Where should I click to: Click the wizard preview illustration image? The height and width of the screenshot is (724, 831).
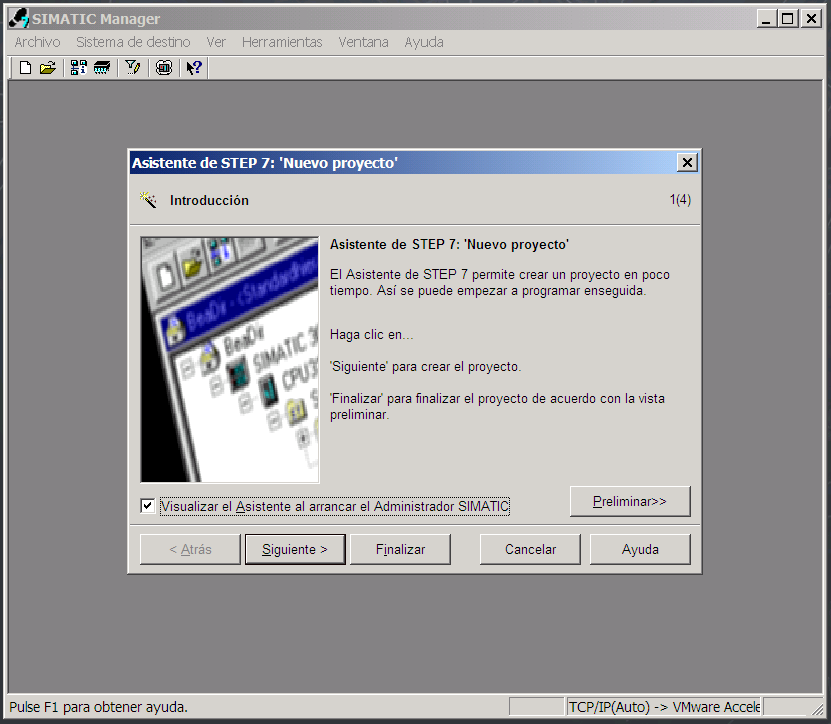[x=229, y=359]
